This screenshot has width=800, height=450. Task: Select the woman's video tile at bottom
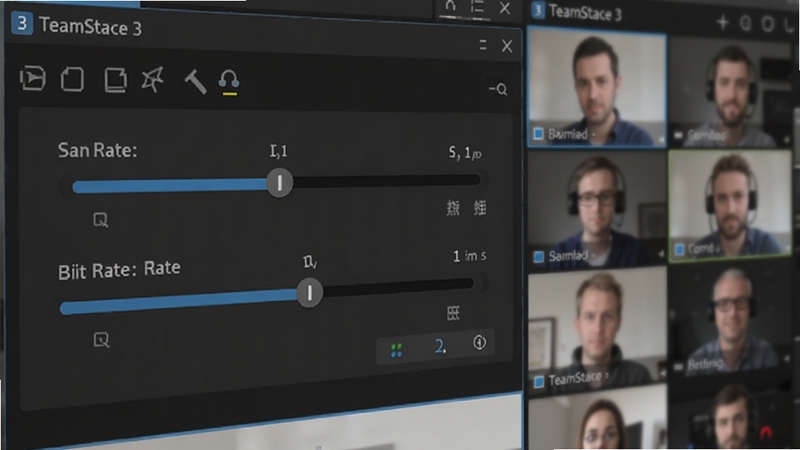(597, 418)
